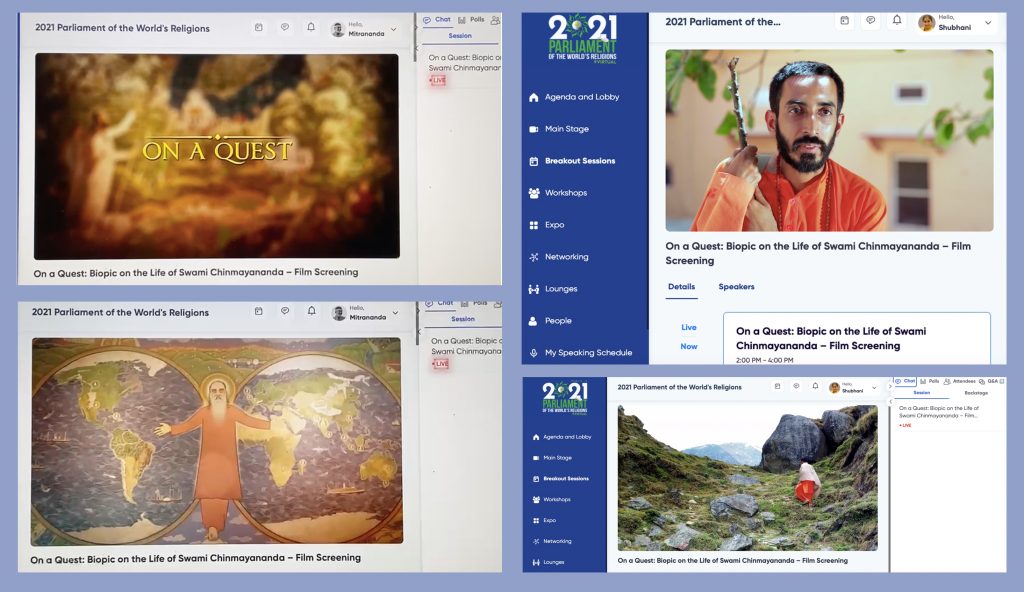Click message icon in 'On a Quest' title panel
The height and width of the screenshot is (592, 1024).
click(285, 27)
